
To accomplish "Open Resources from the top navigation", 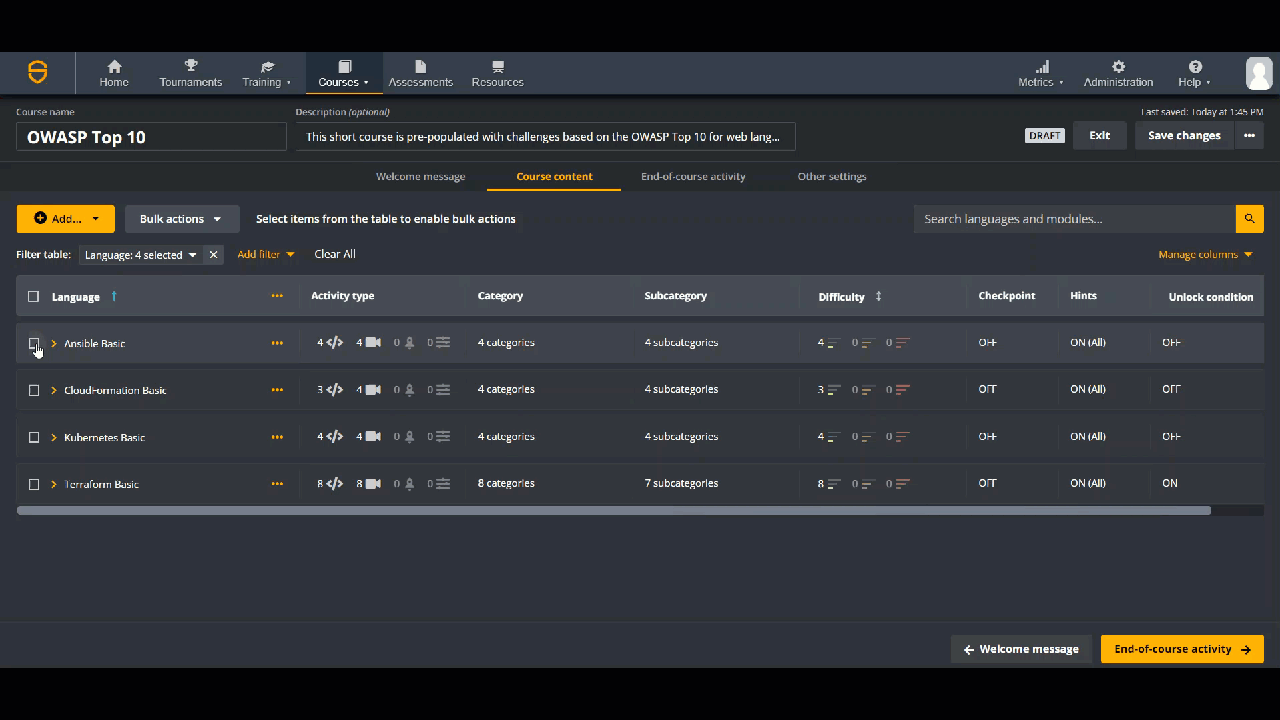I will click(x=497, y=74).
